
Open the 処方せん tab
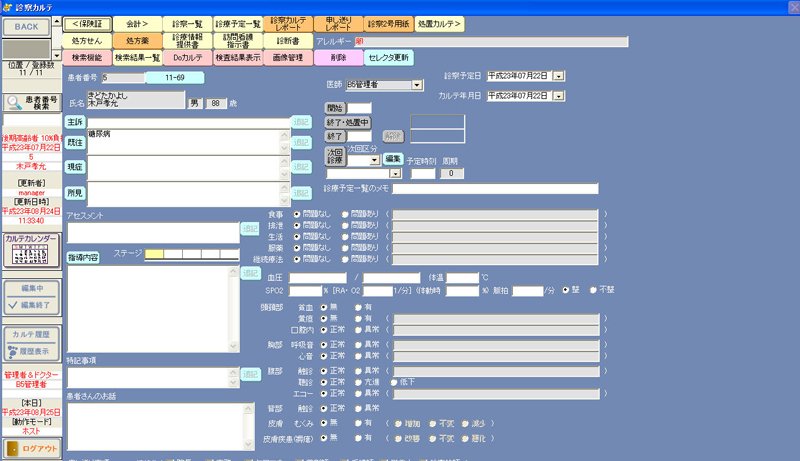[x=87, y=41]
